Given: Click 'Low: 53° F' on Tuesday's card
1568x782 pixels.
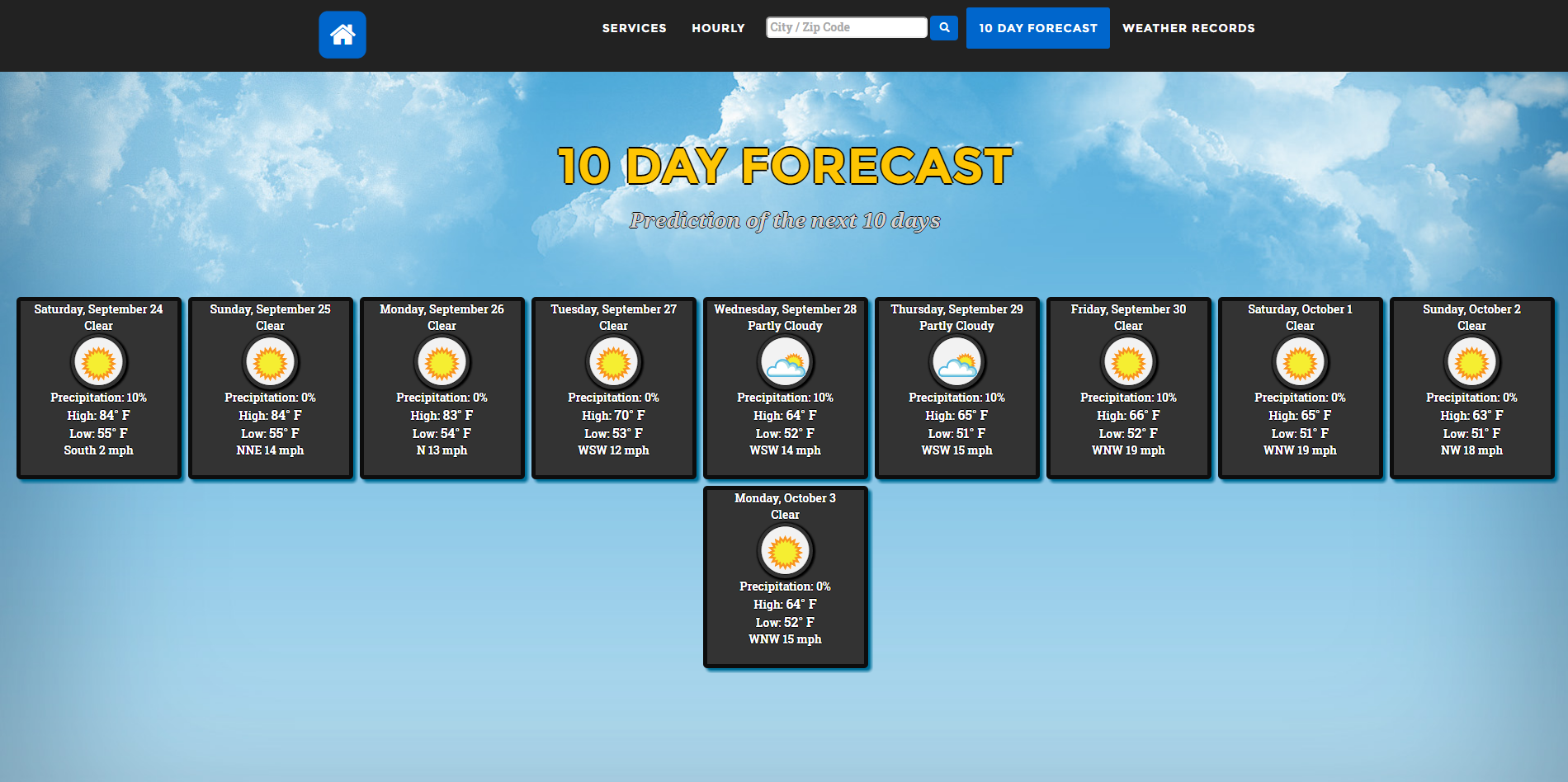Looking at the screenshot, I should [613, 434].
